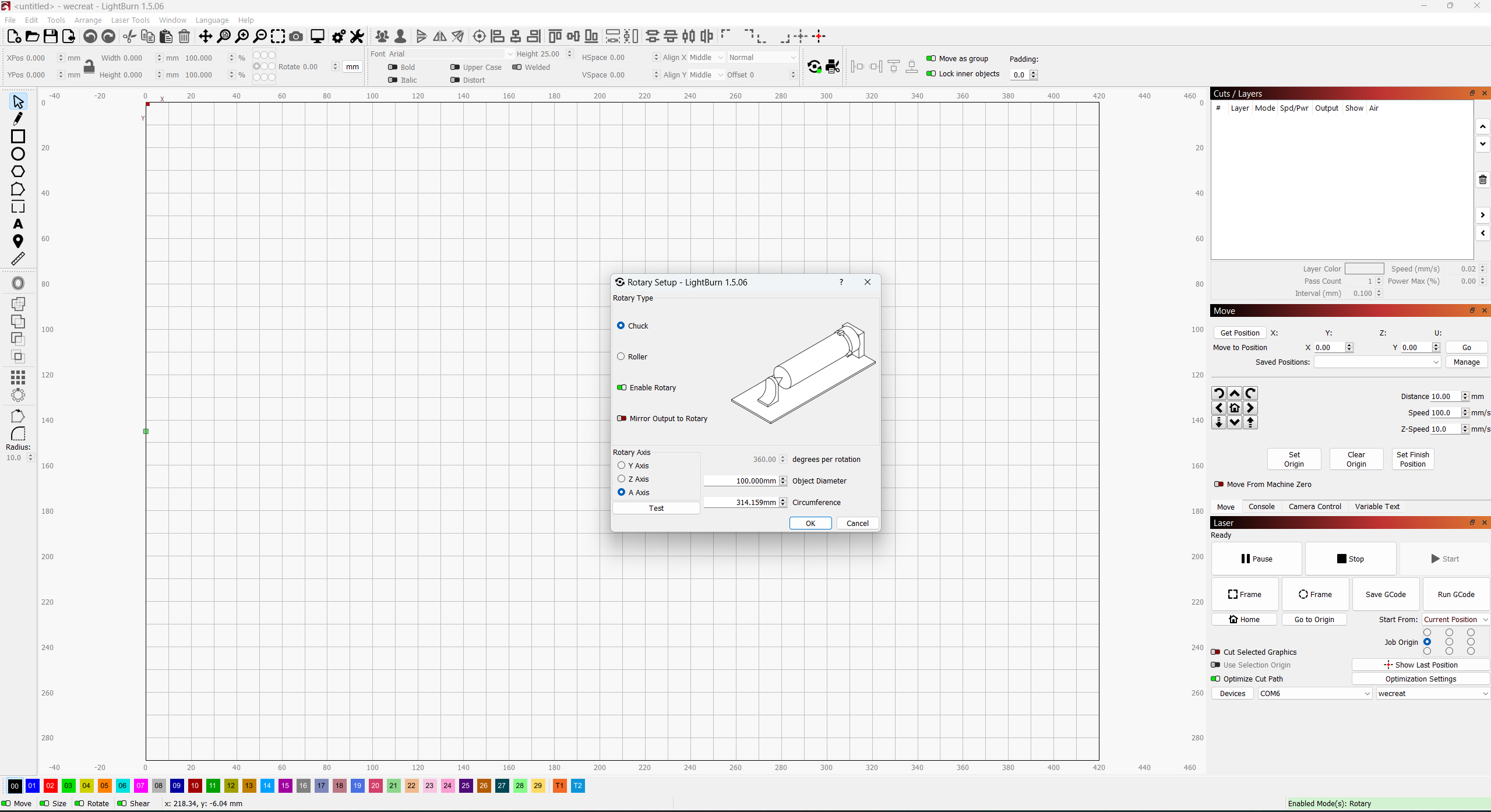The height and width of the screenshot is (812, 1491).
Task: Open the COM6 port dropdown
Action: coord(1314,693)
